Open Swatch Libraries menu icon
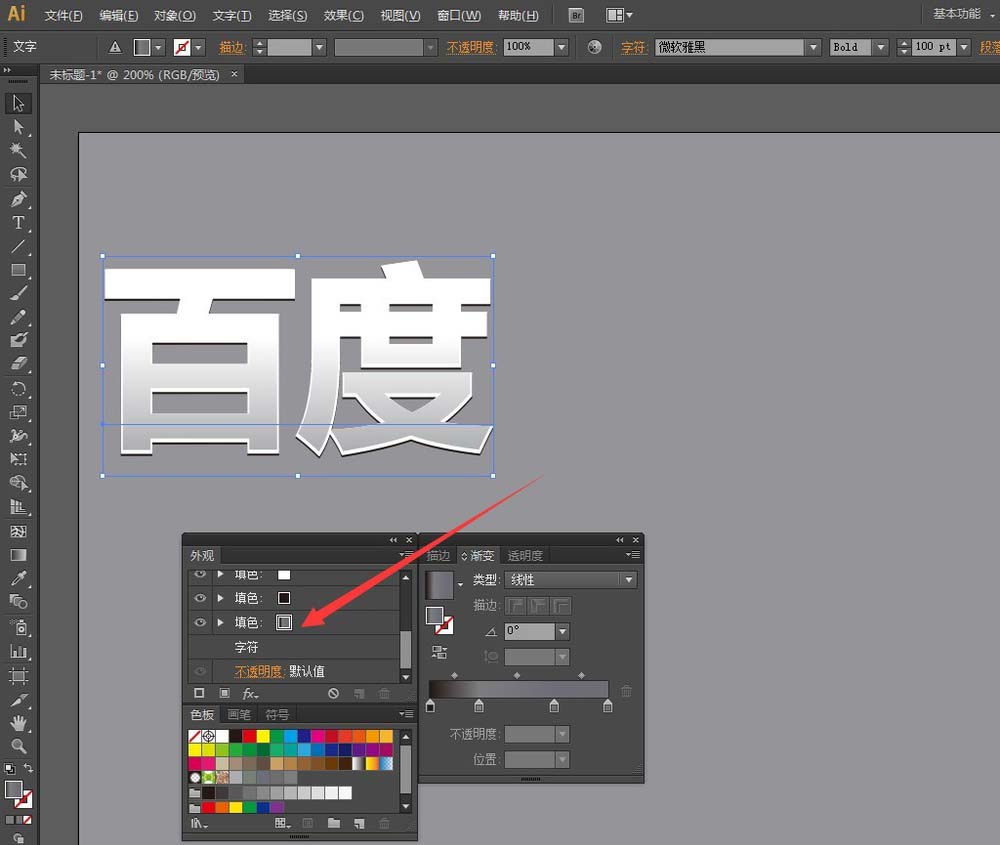The image size is (1000, 845). click(199, 823)
